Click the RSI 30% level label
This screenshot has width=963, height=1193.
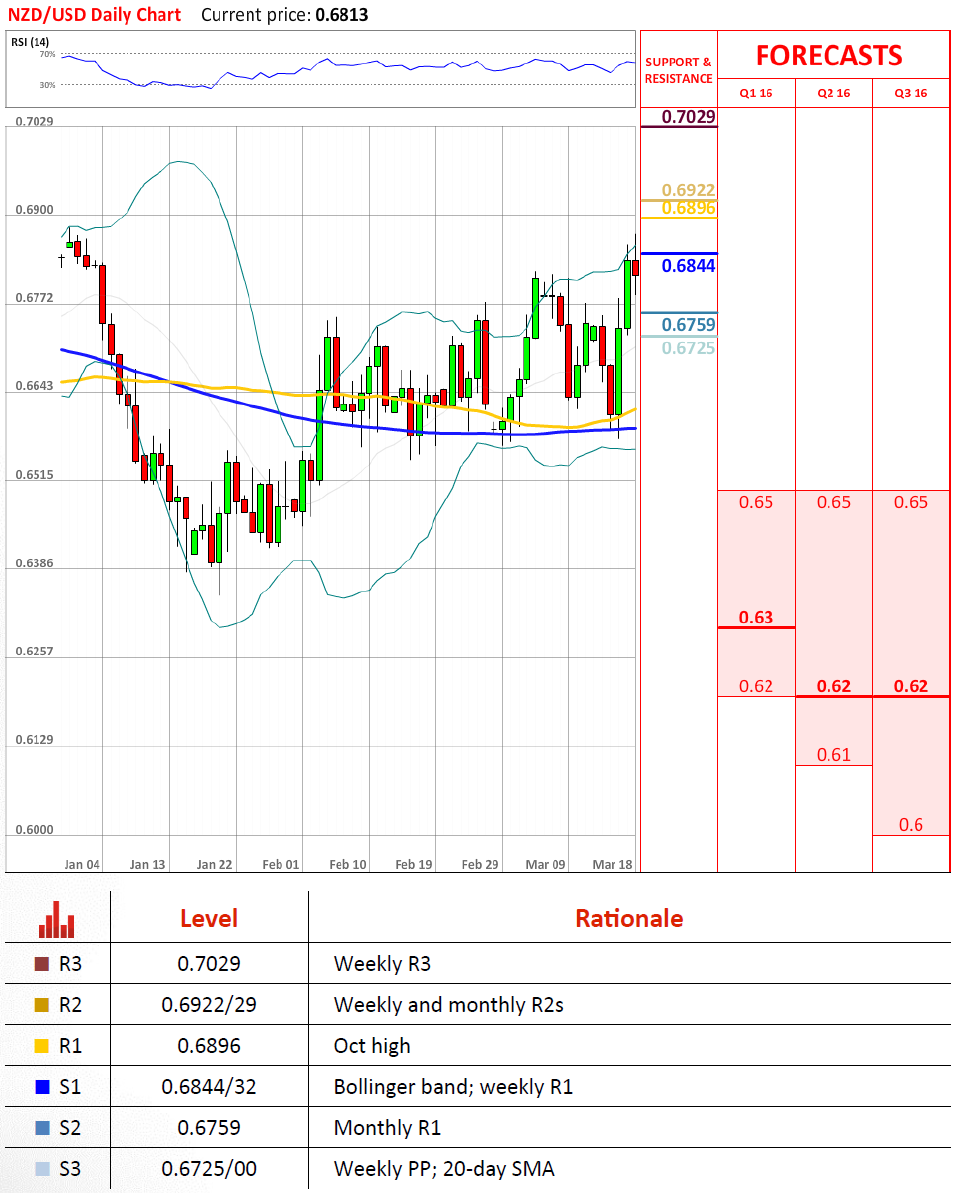(x=47, y=85)
